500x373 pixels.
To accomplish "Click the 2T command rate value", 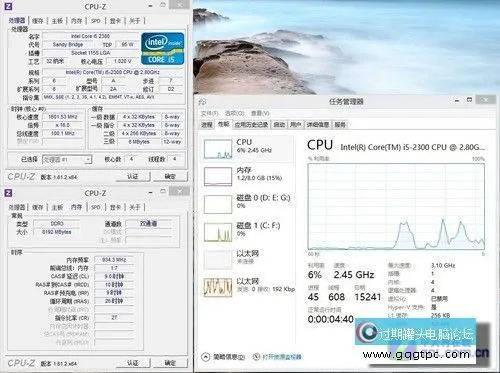I will [x=114, y=318].
